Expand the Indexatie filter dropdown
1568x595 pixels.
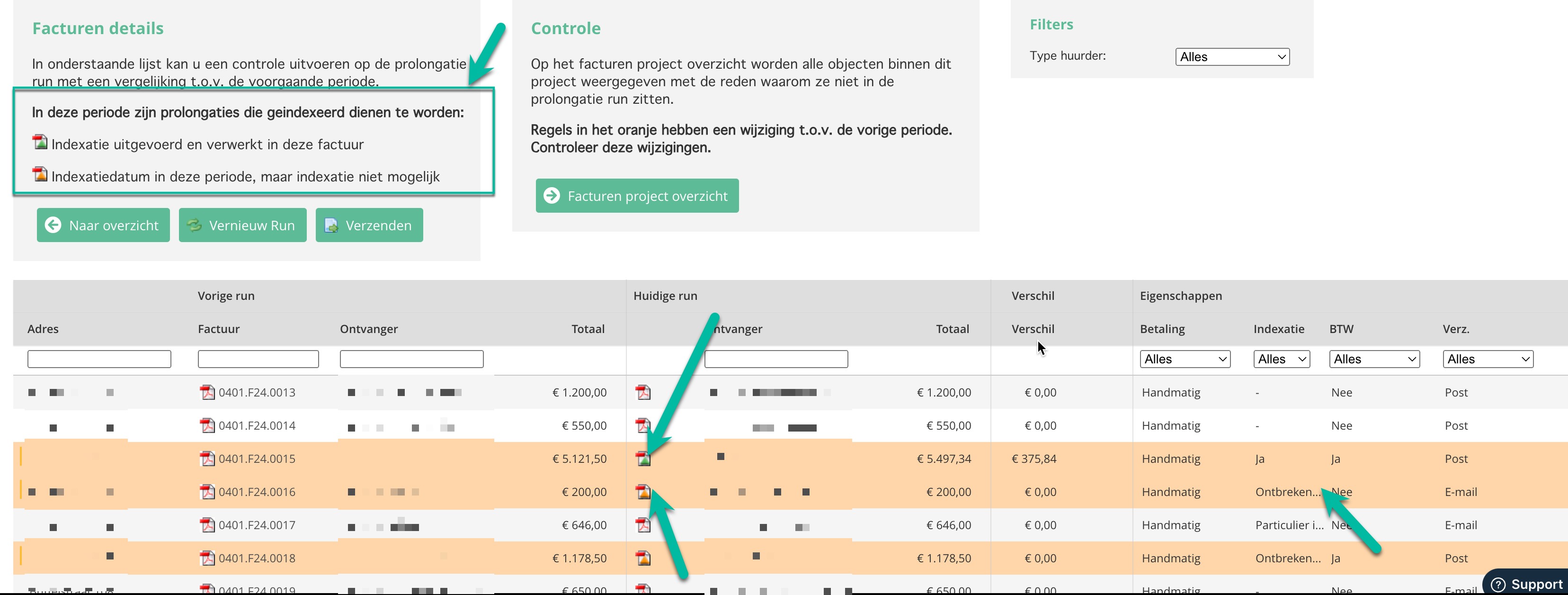[x=1281, y=359]
